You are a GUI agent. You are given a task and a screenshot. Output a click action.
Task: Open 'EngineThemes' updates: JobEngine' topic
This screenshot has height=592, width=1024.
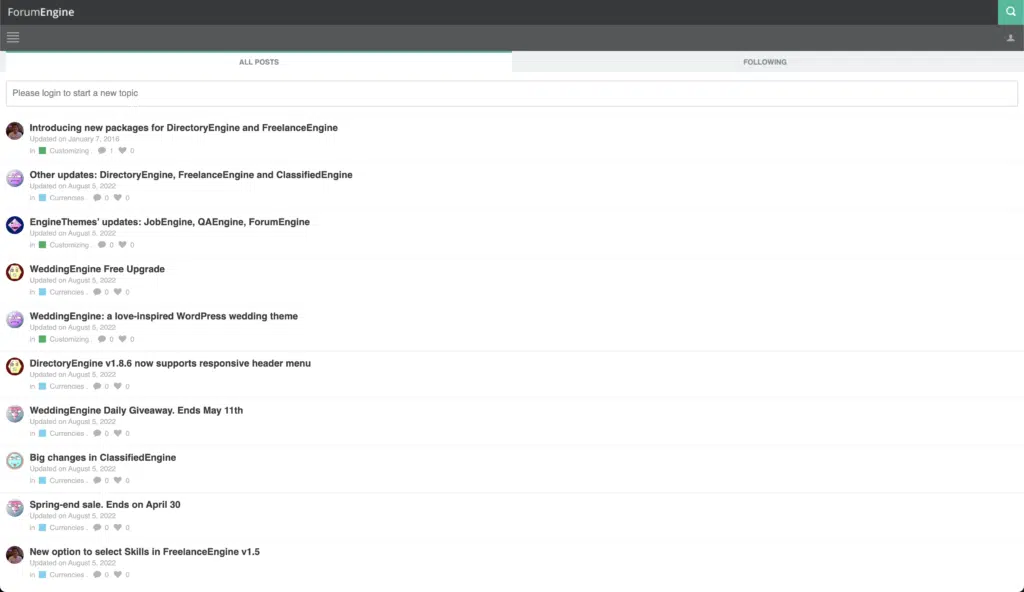point(169,222)
